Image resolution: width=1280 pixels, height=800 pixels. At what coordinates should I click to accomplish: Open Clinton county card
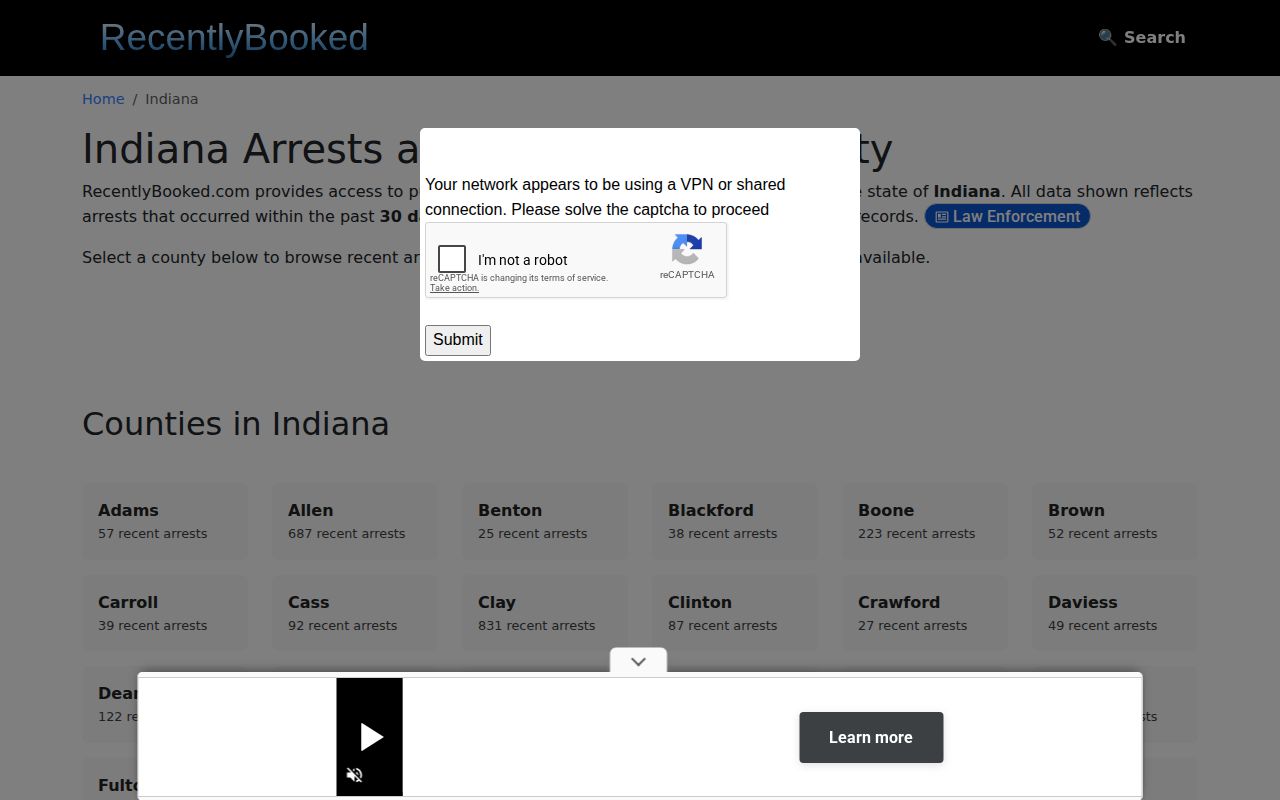[x=735, y=613]
